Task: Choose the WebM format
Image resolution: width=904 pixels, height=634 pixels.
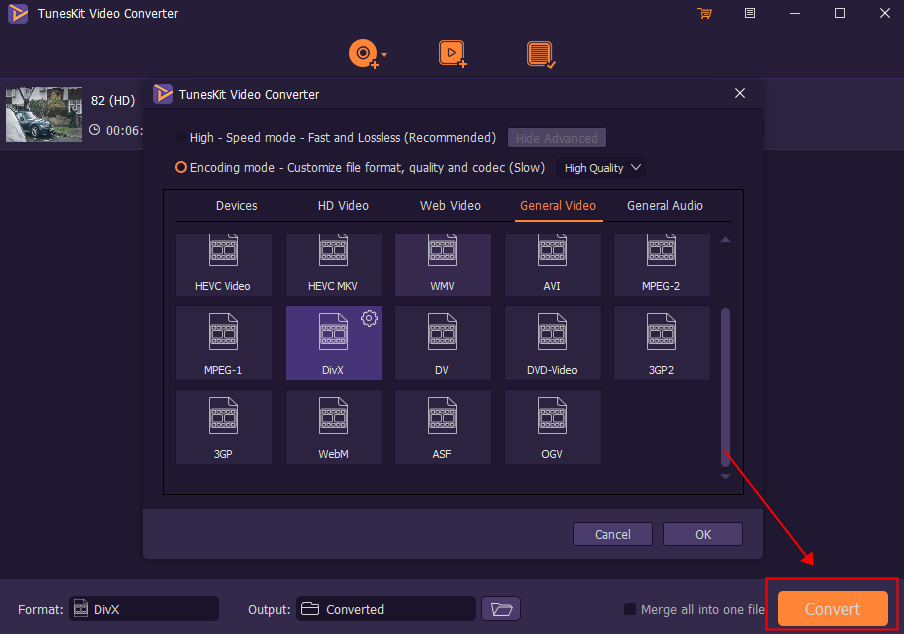Action: point(334,427)
